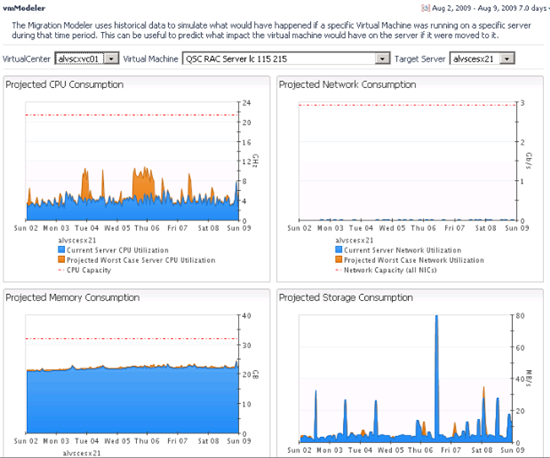Click Sat 08 on the Storage chart axis
The image size is (550, 458).
(x=482, y=450)
